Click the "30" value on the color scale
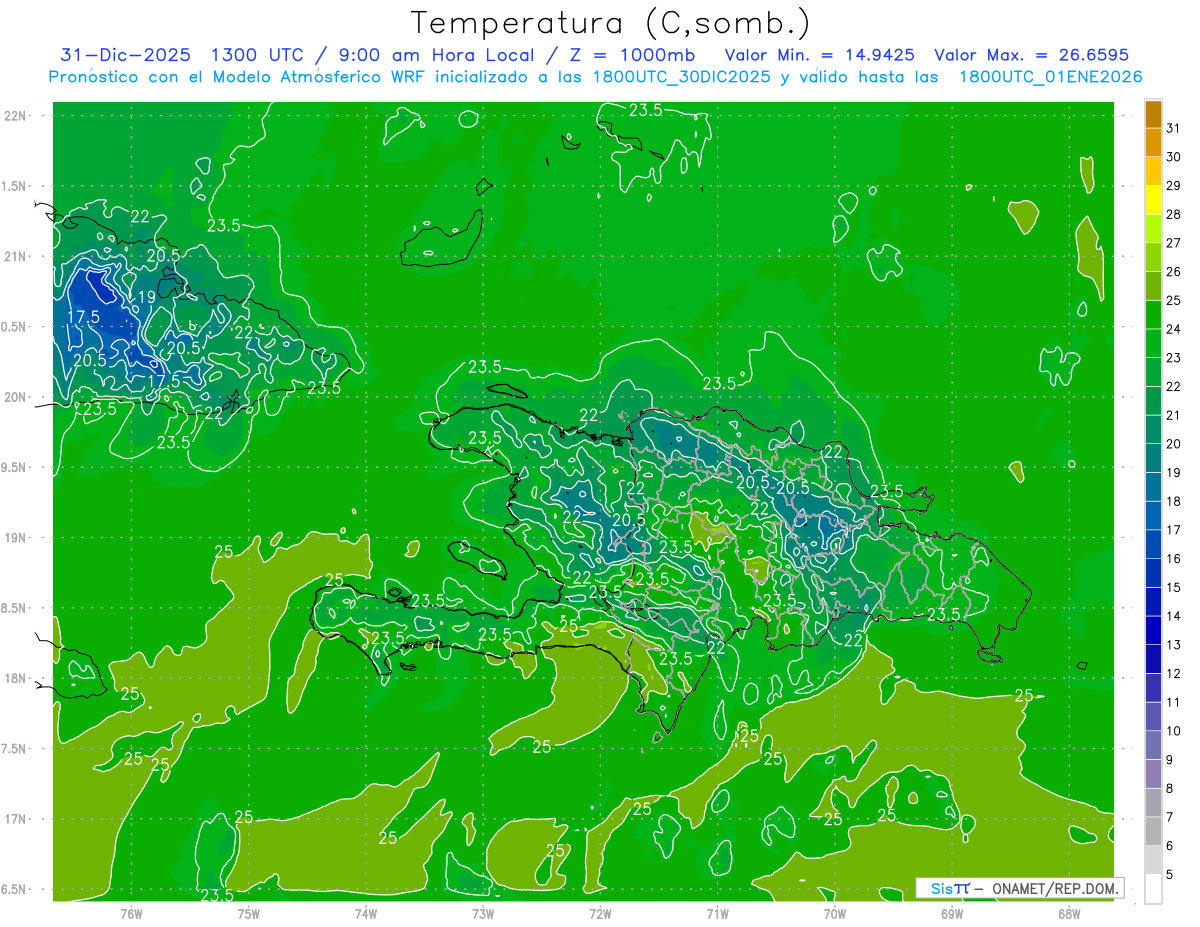Viewport: 1200px width, 927px height. [x=1173, y=156]
